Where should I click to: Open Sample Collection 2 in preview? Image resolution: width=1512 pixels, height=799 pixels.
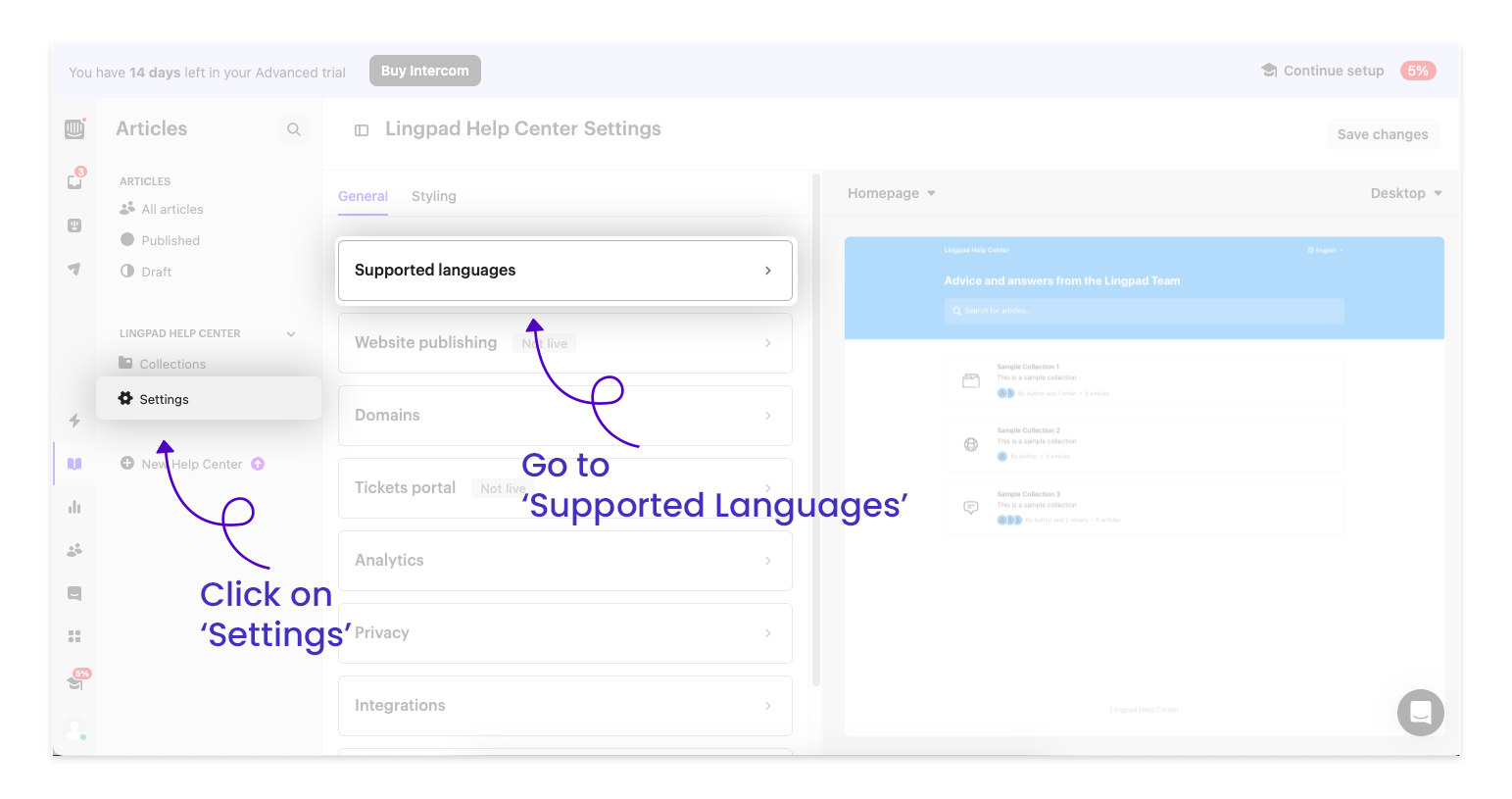pos(1144,444)
